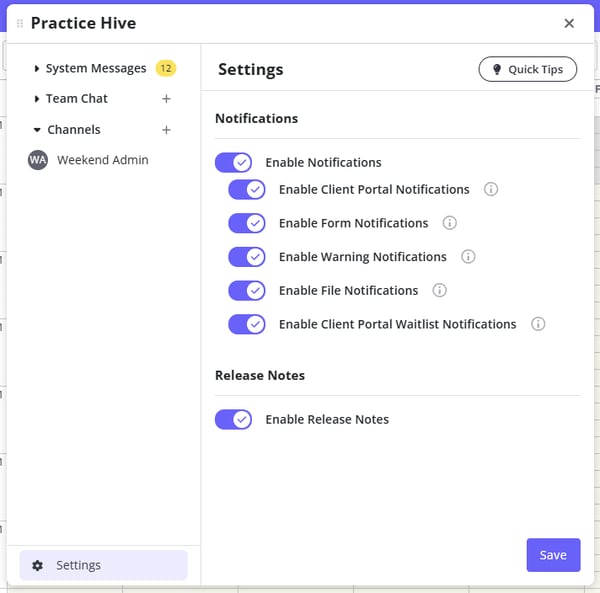Toggle Enable Release Notes off

point(233,419)
